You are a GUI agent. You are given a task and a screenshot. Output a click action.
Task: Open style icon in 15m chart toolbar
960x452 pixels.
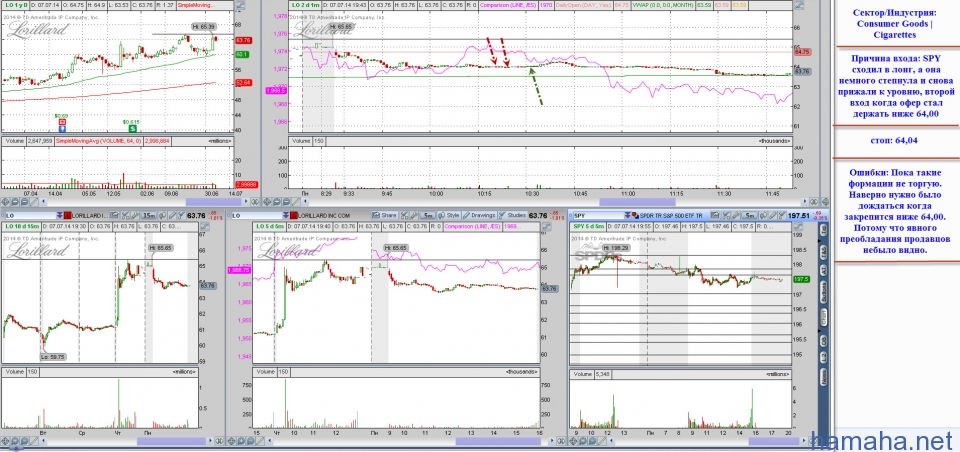click(162, 215)
